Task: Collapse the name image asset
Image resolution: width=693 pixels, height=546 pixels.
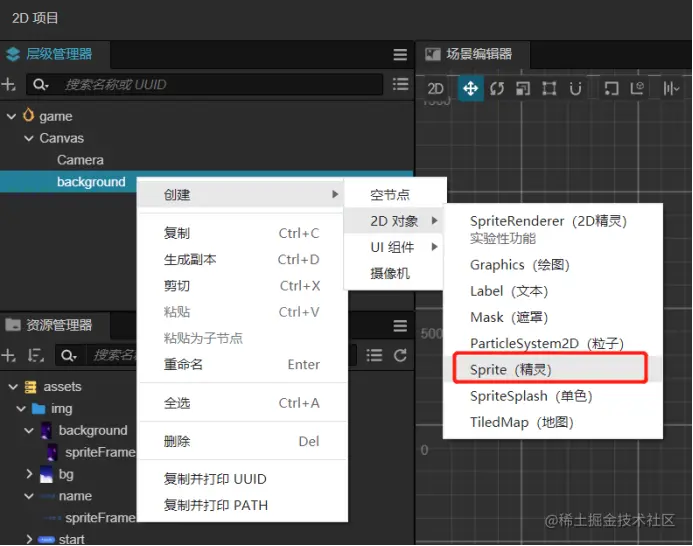Action: pyautogui.click(x=29, y=496)
